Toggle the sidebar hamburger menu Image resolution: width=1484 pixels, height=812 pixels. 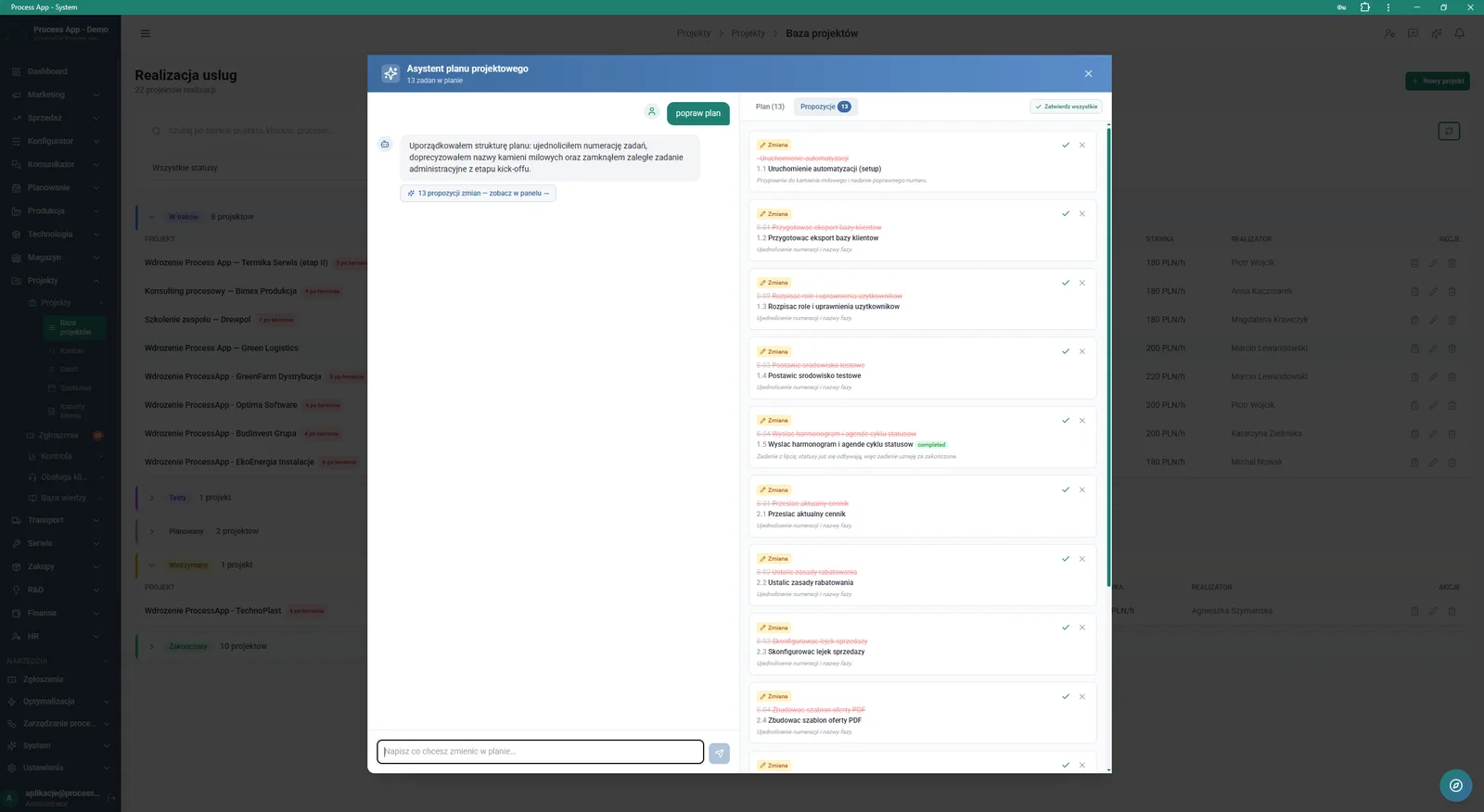point(145,33)
